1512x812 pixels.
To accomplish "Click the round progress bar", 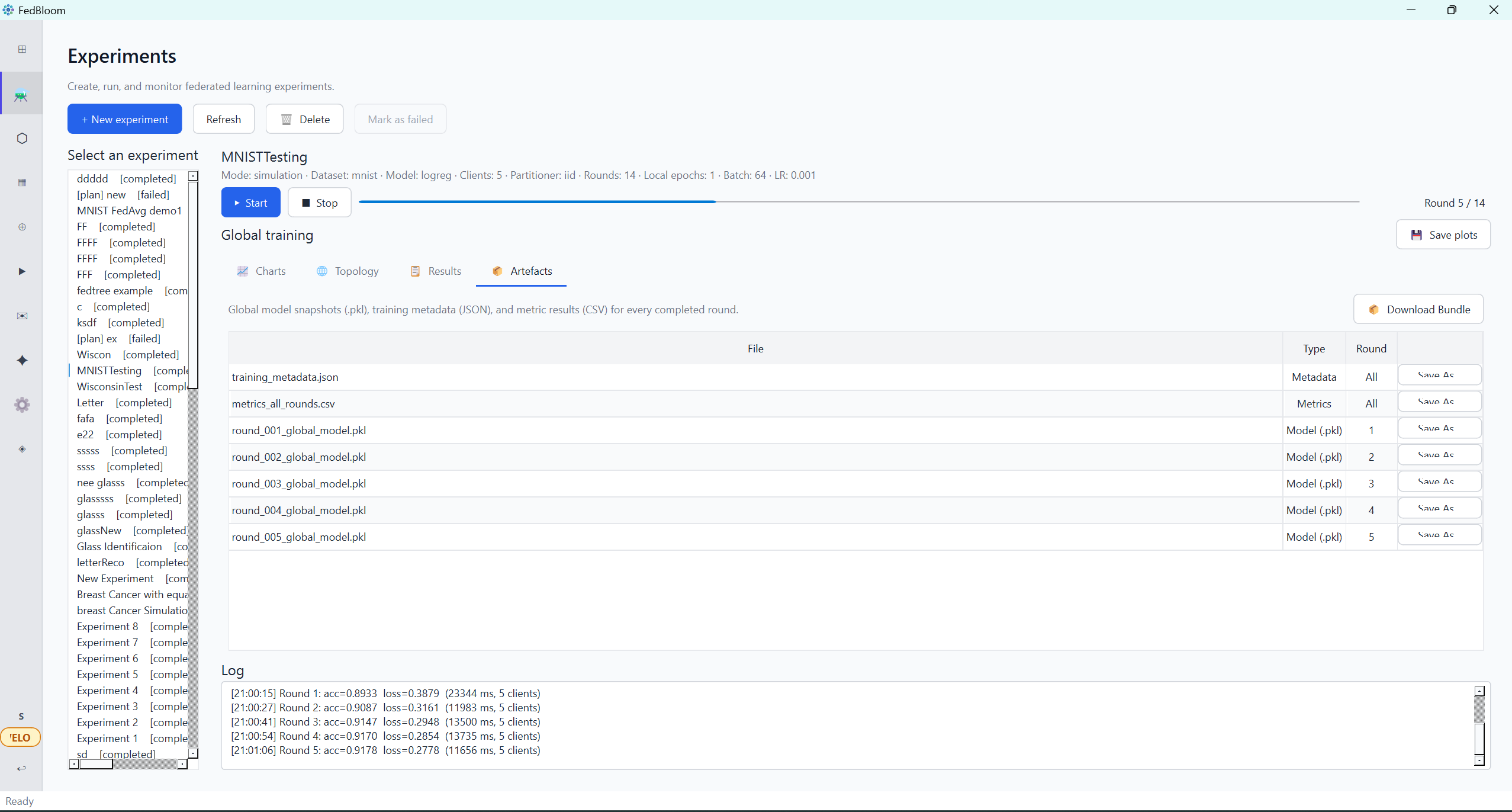I will tap(858, 202).
